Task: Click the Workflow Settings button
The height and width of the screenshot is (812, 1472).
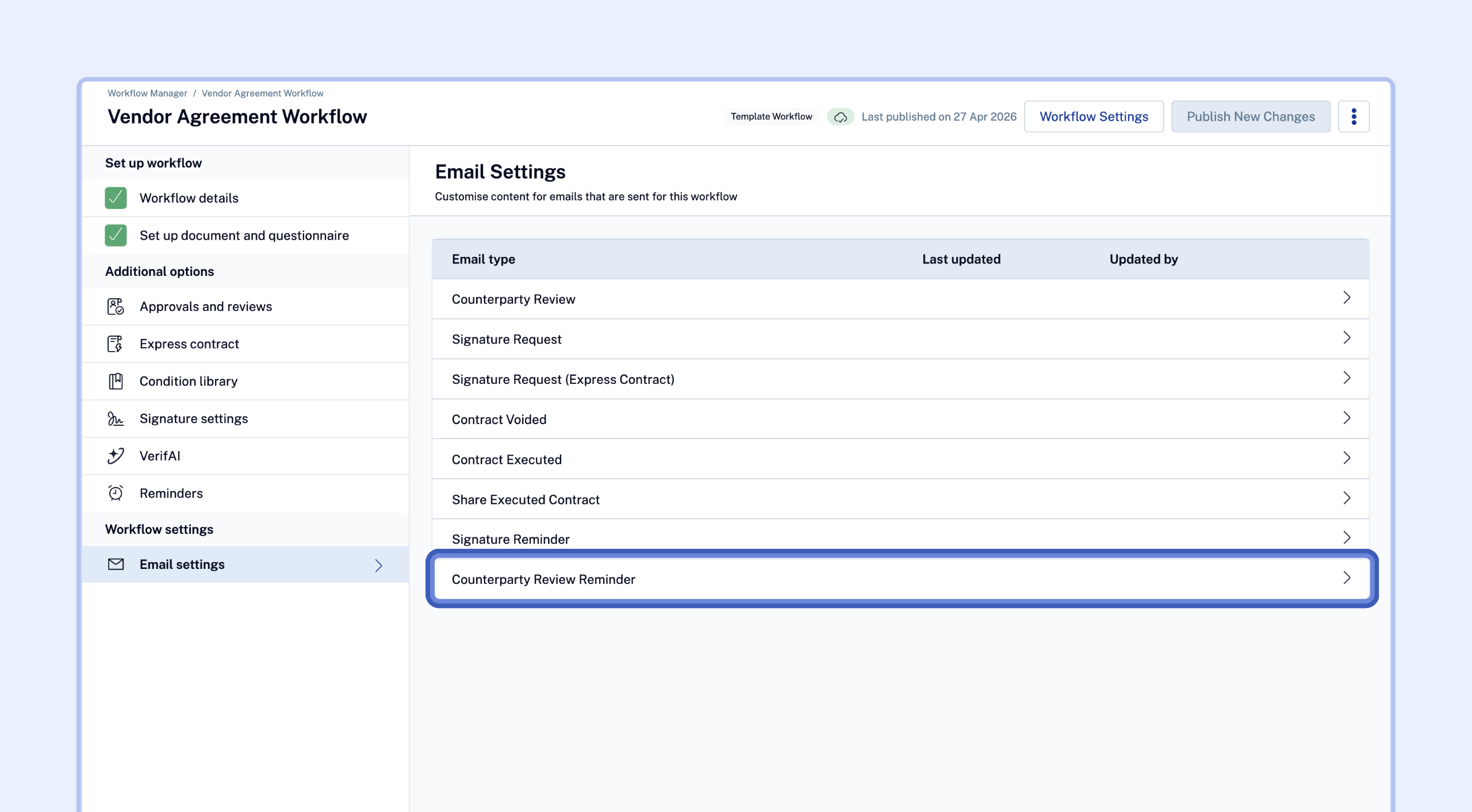Action: (1094, 117)
